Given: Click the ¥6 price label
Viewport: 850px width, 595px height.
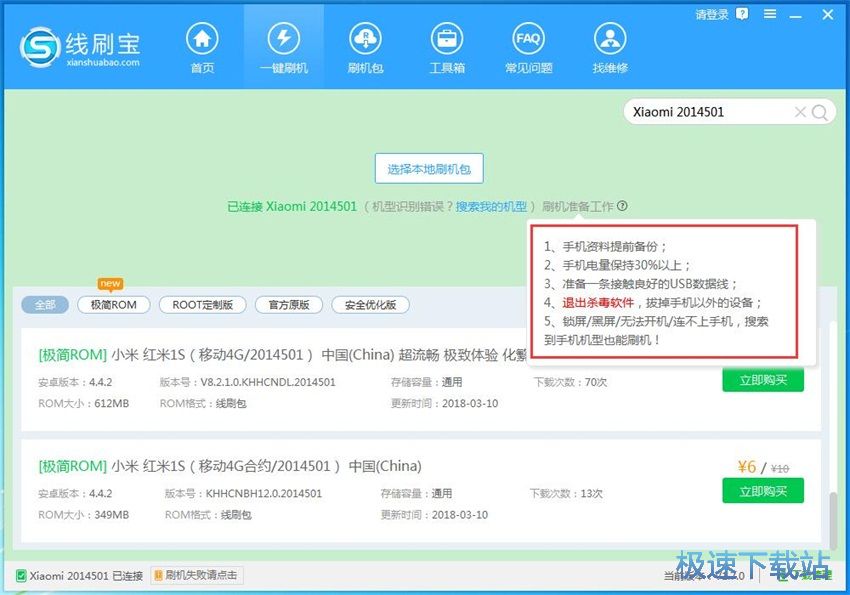Looking at the screenshot, I should (x=746, y=467).
